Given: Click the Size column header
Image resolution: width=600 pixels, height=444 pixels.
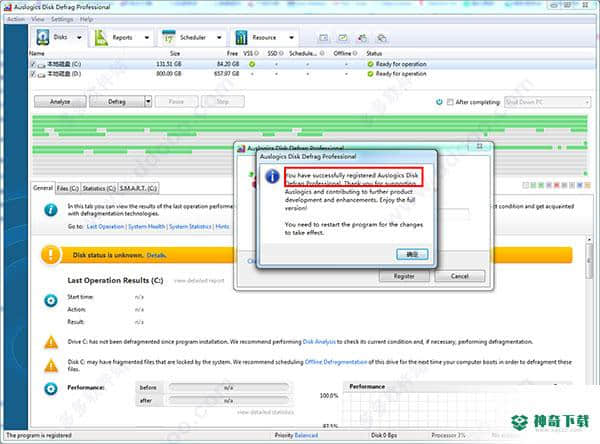Looking at the screenshot, I should [175, 53].
